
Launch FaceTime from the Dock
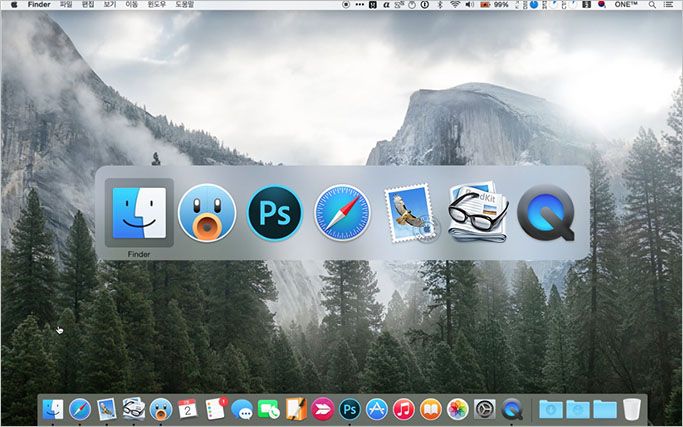coord(269,410)
